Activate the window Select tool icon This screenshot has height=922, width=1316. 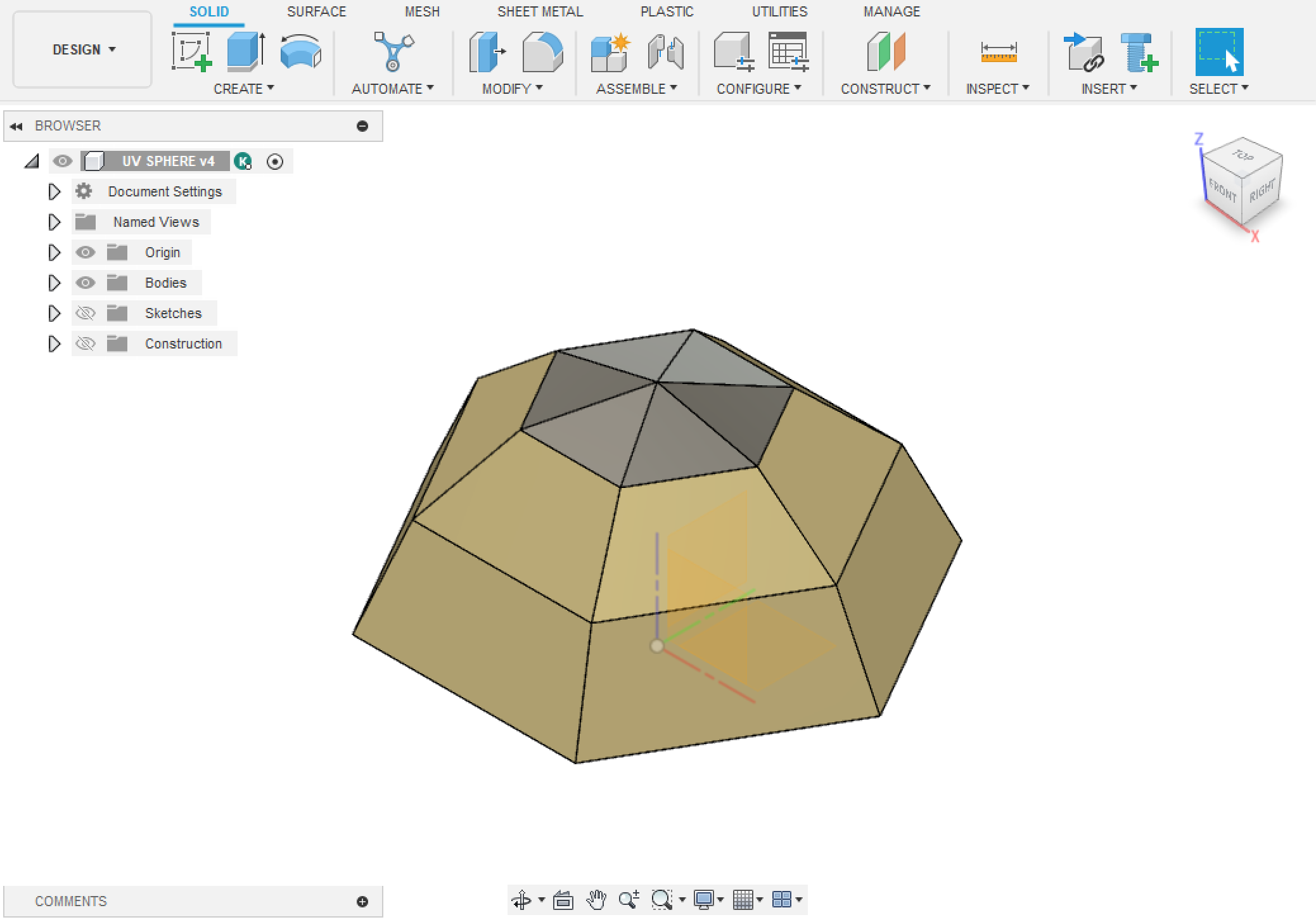pos(1219,52)
